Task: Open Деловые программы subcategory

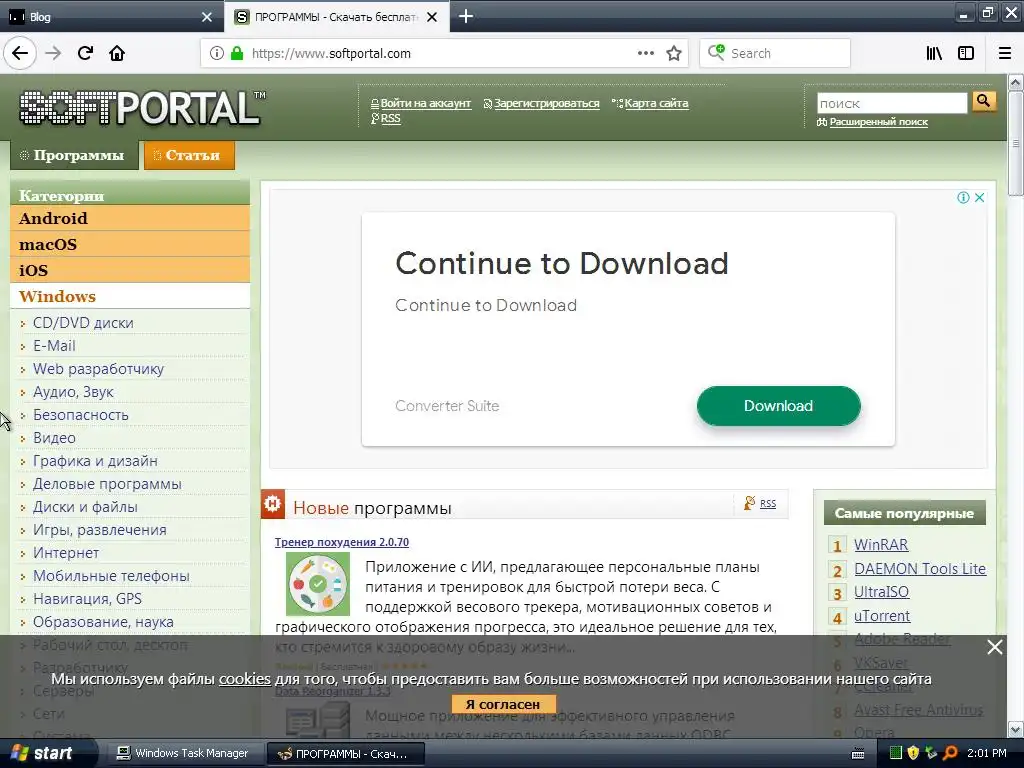Action: [107, 484]
